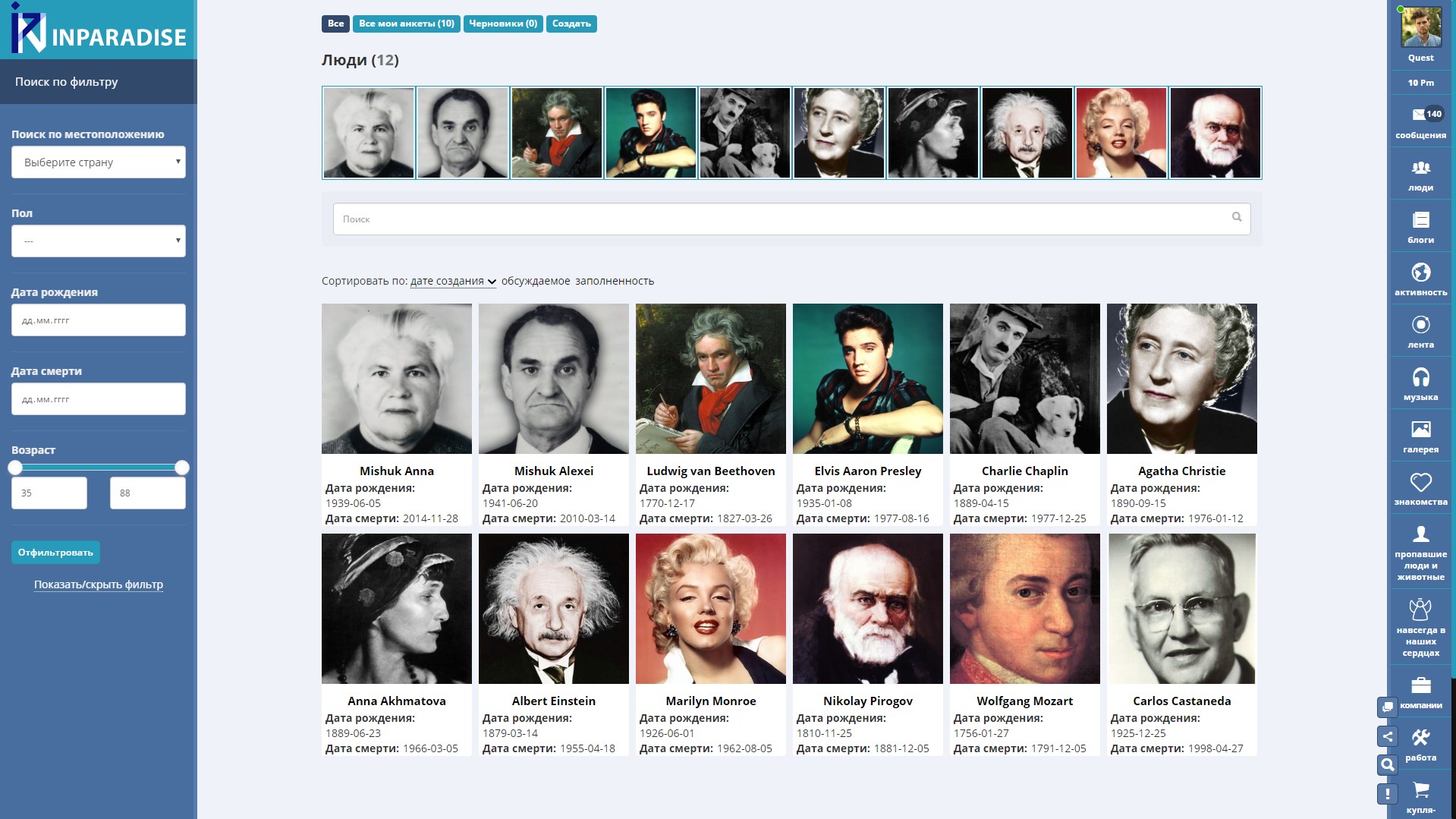Switch to Черновики (0) tab

[x=503, y=24]
